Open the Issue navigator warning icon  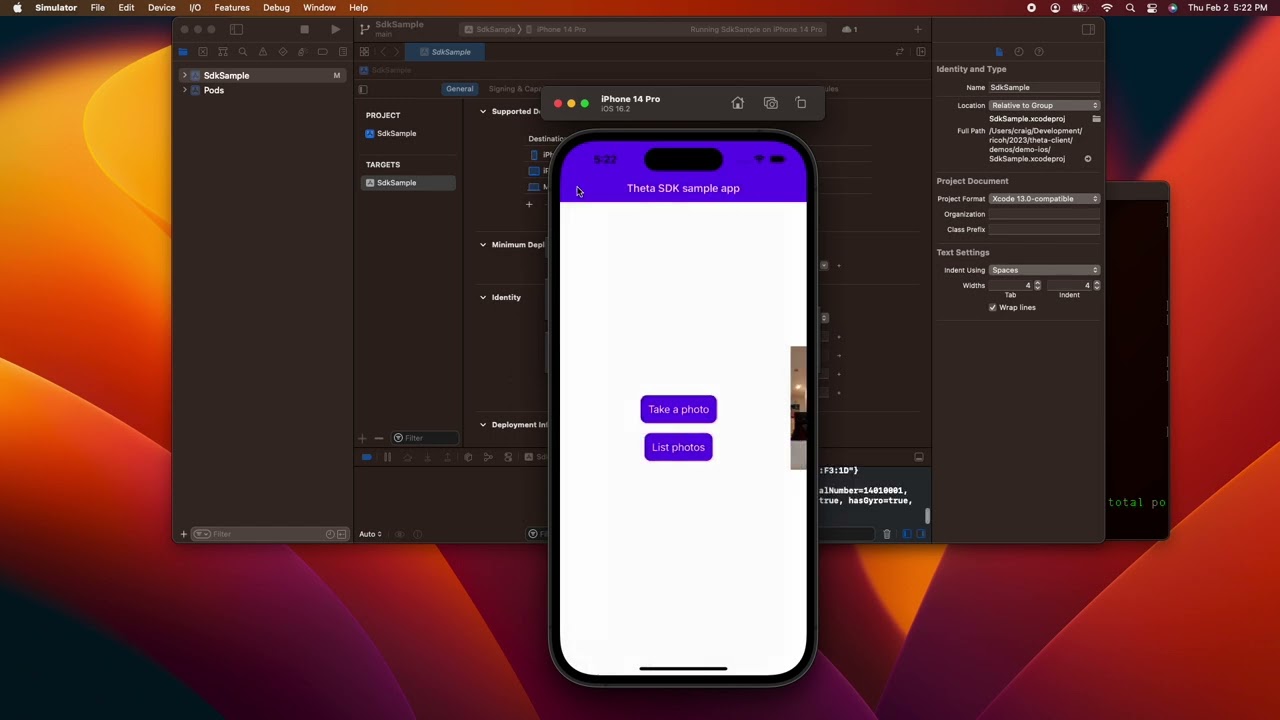point(263,52)
